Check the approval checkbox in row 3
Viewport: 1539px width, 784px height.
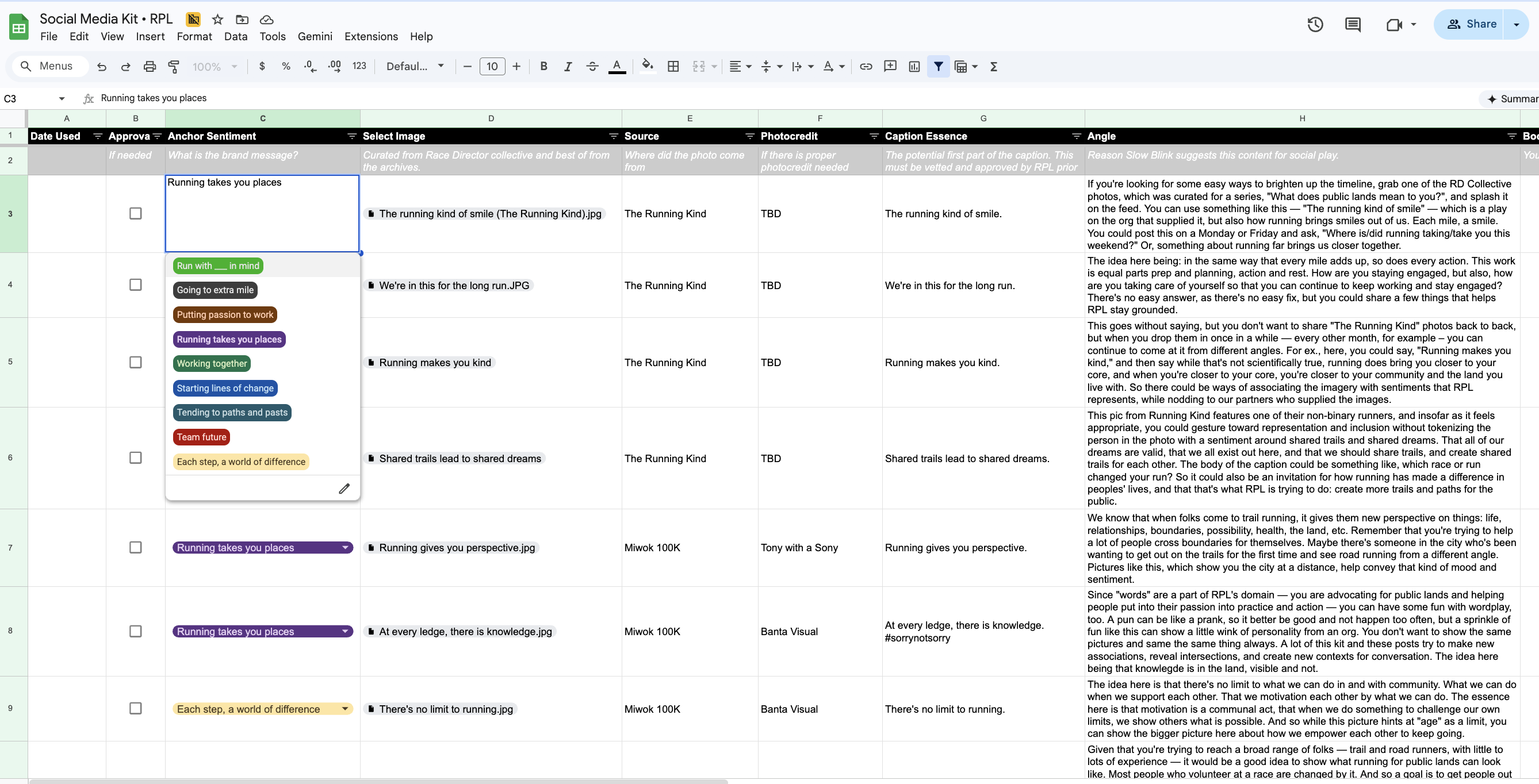click(136, 214)
